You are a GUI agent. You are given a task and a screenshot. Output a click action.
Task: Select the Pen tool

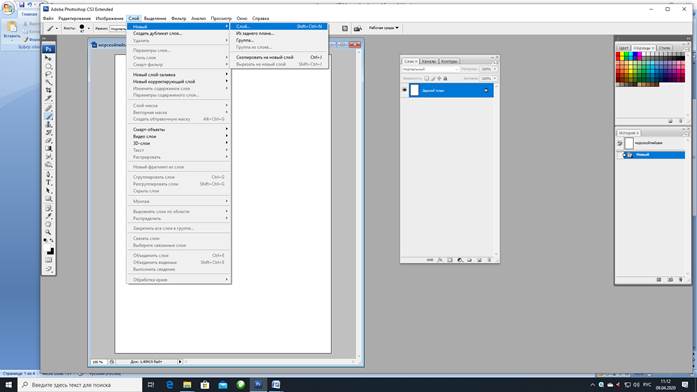tap(48, 174)
